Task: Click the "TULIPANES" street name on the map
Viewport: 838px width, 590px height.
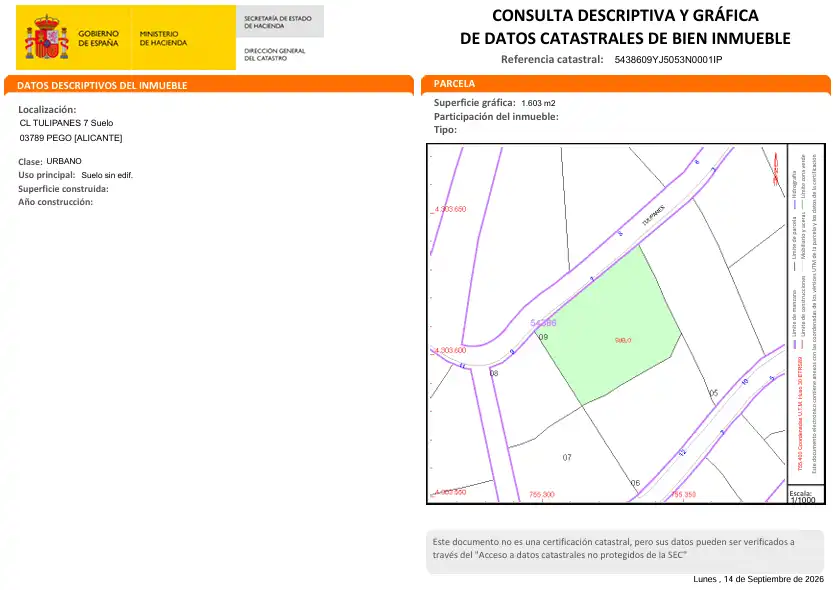Action: (x=653, y=215)
